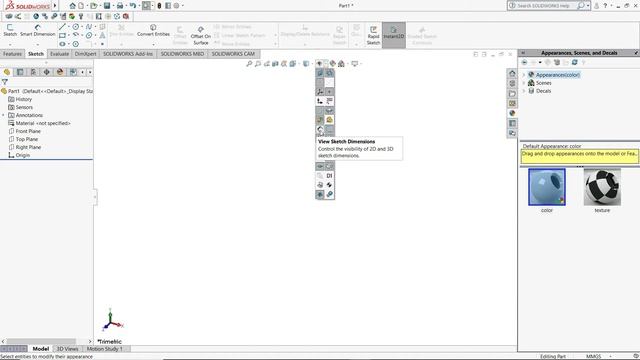
Task: Open the SOLIDWORKS CAM tab
Action: click(x=233, y=54)
